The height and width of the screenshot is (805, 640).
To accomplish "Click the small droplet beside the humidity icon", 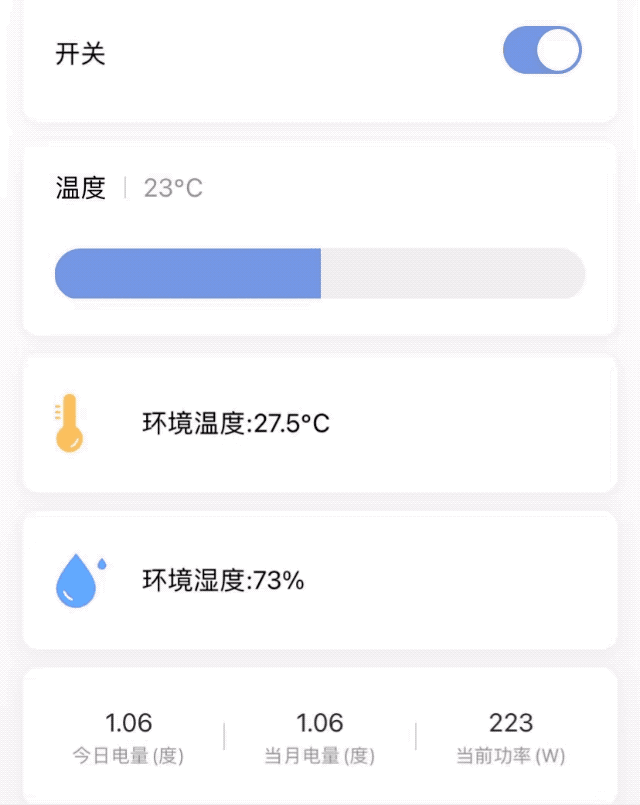I will [101, 564].
